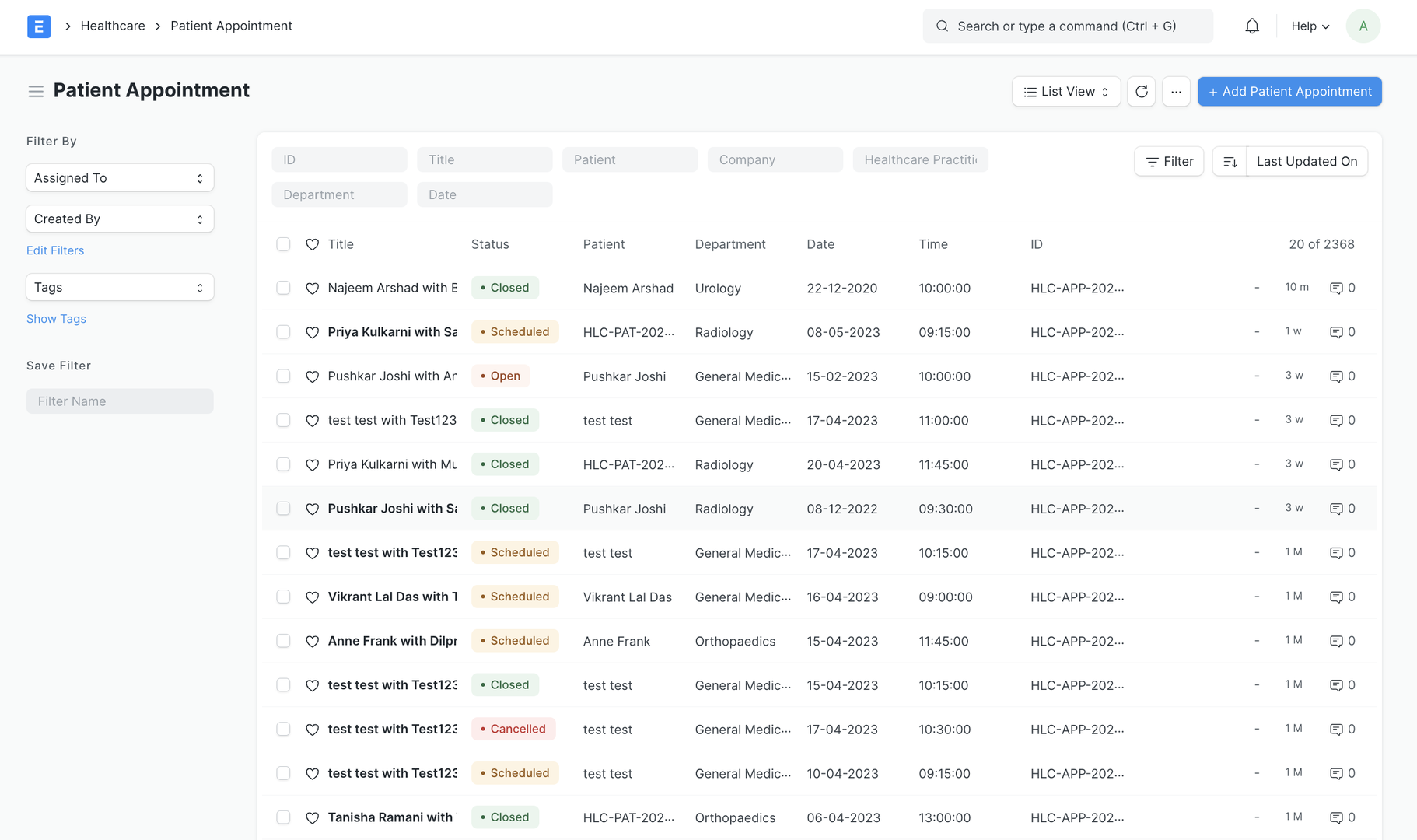
Task: Like the Priya Kulkarni 20-04-2023 heart
Action: [x=312, y=465]
